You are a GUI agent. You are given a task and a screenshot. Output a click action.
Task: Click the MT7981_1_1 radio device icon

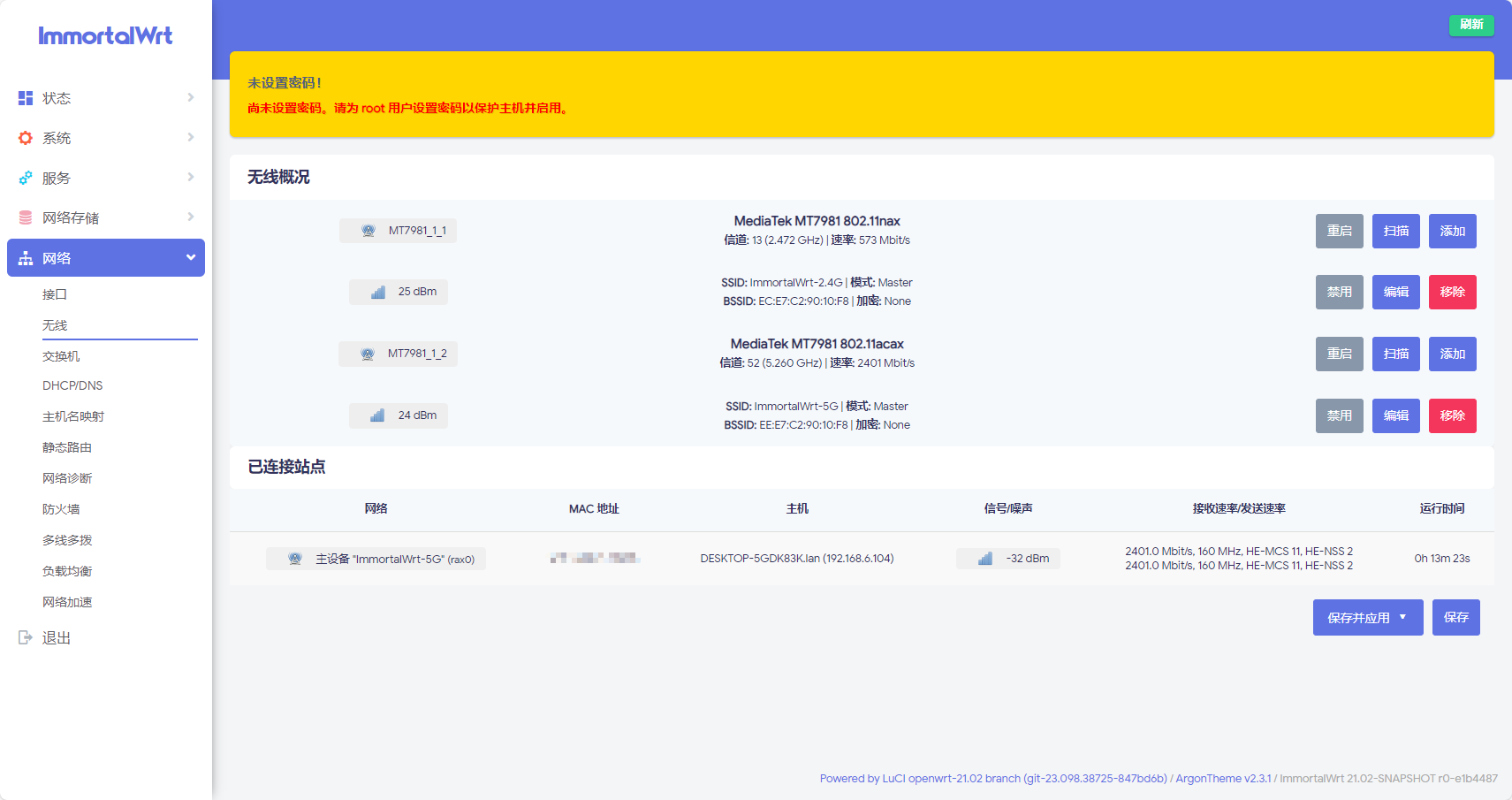(x=369, y=231)
